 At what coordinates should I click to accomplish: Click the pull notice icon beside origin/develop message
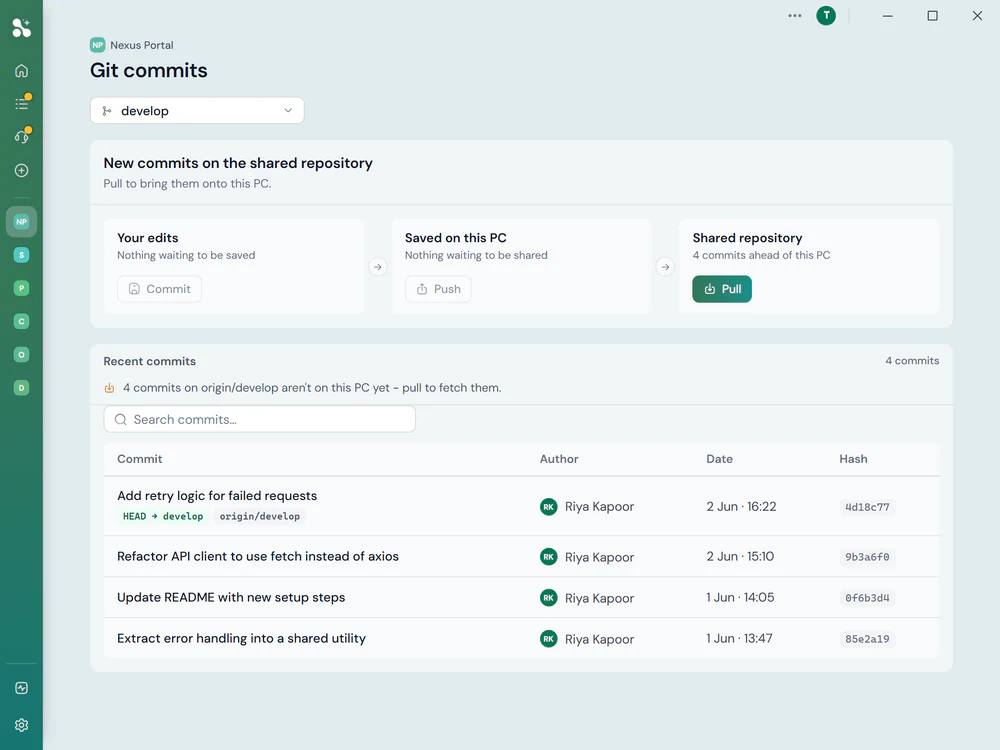pyautogui.click(x=110, y=388)
